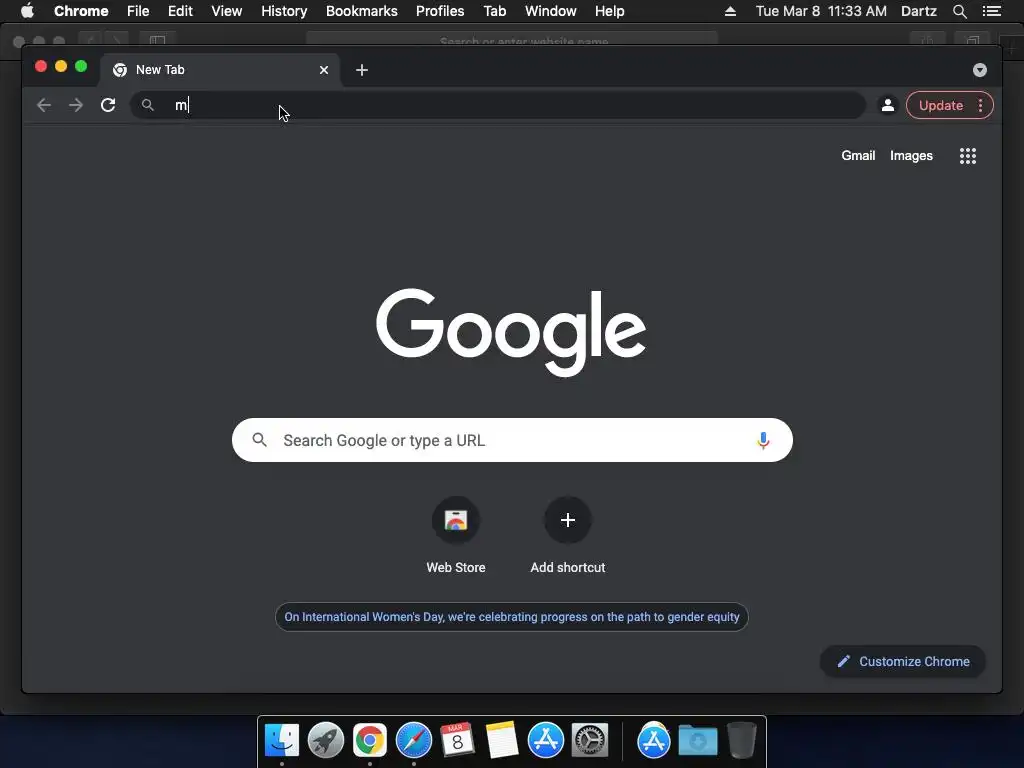Screen dimensions: 1024x768
Task: Click the Chrome back arrow button
Action: click(x=44, y=105)
